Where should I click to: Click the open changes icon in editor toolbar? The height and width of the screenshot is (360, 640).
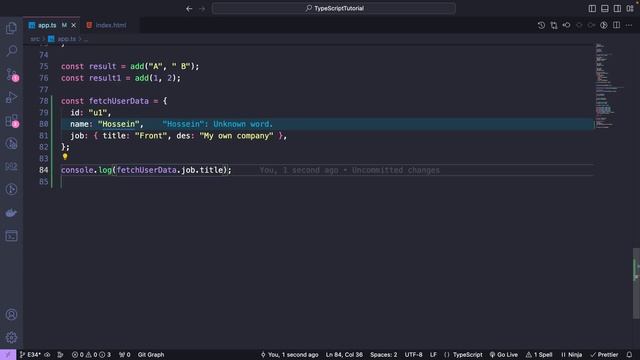(x=554, y=25)
